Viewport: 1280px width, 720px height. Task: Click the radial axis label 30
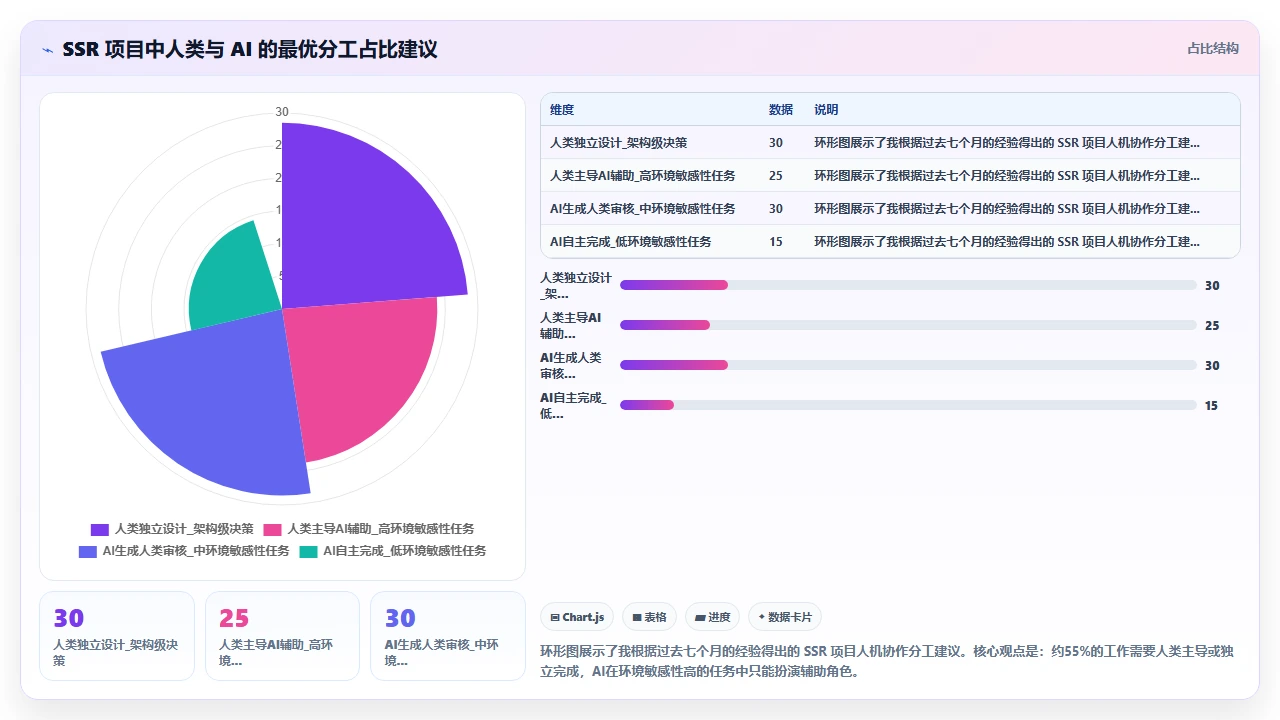click(282, 112)
